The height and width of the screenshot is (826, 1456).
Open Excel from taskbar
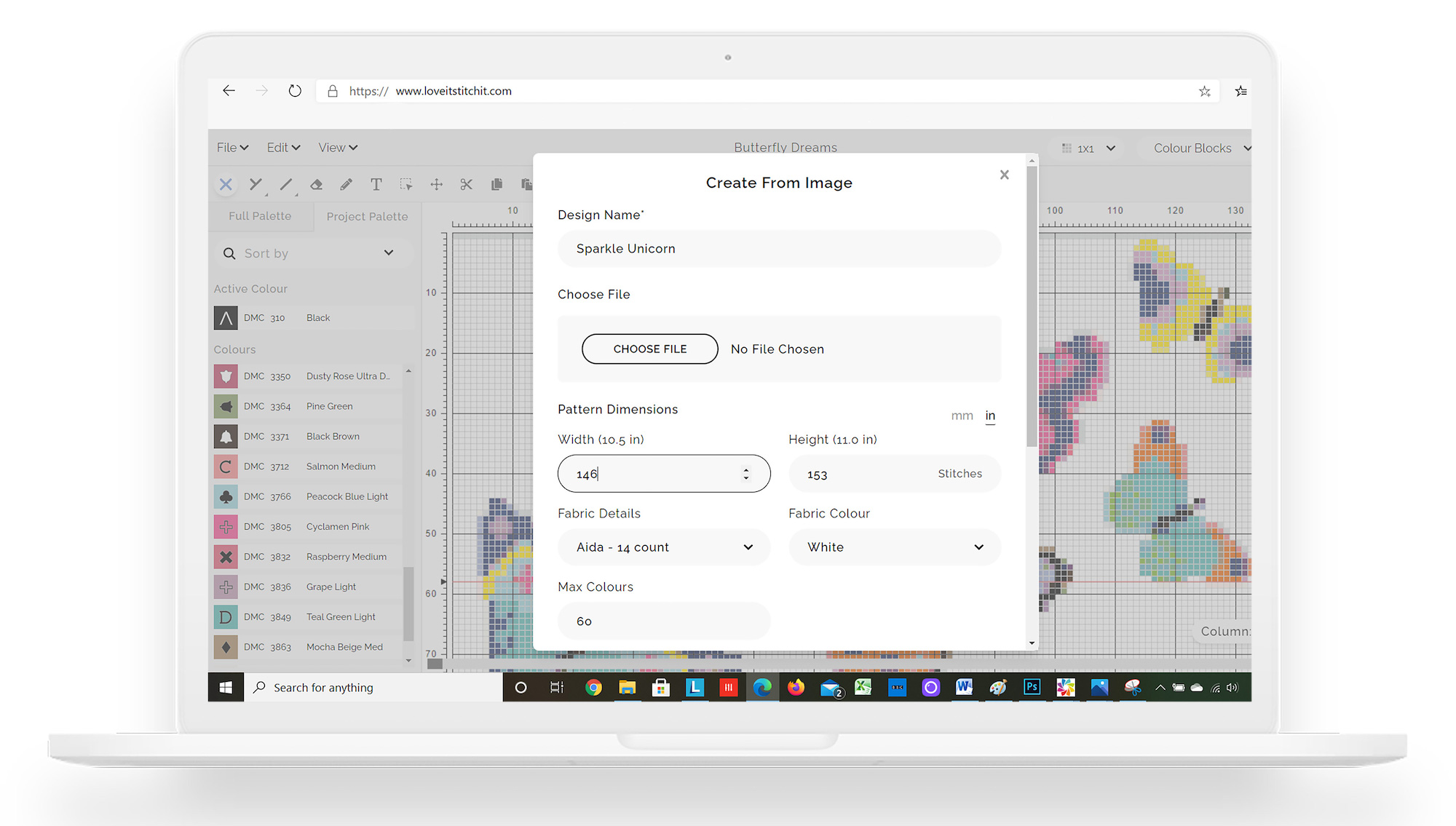pos(863,687)
